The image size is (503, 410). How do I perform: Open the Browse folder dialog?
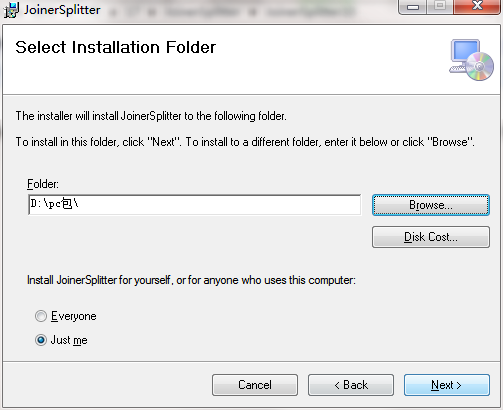[431, 205]
